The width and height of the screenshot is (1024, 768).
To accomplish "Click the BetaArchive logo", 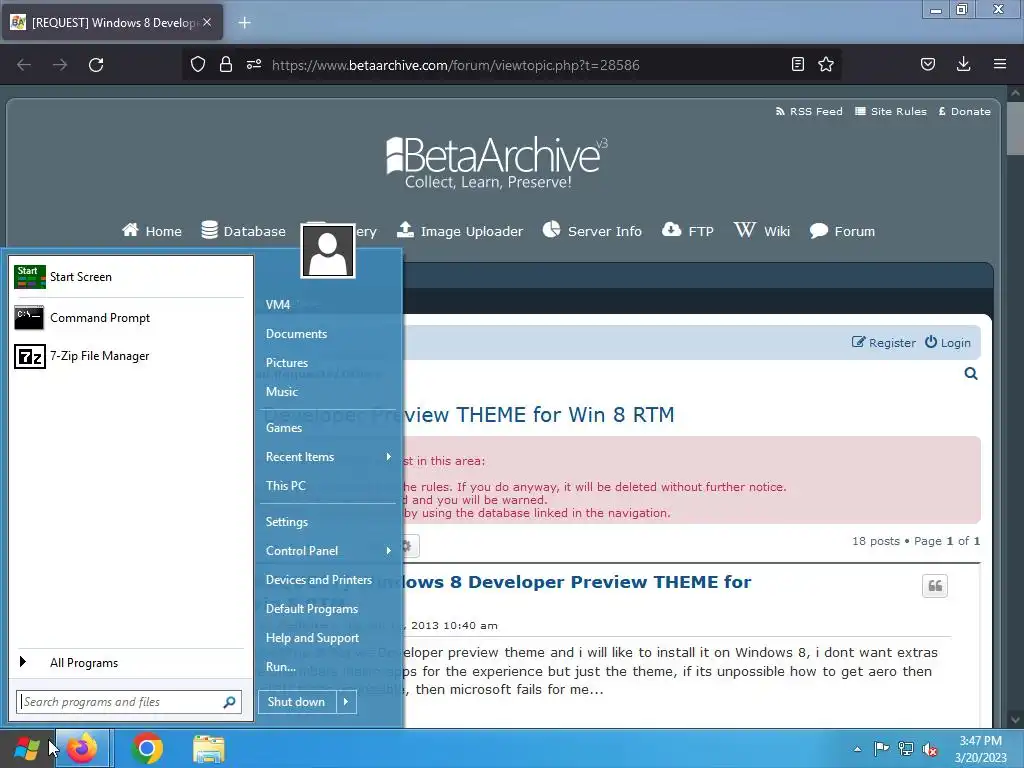I will 496,162.
